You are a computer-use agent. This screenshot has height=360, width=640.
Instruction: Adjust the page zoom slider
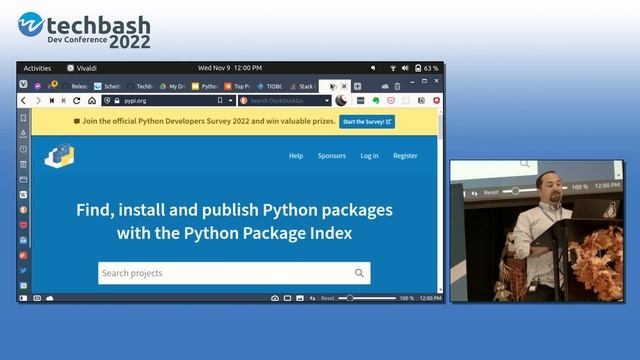coord(367,298)
